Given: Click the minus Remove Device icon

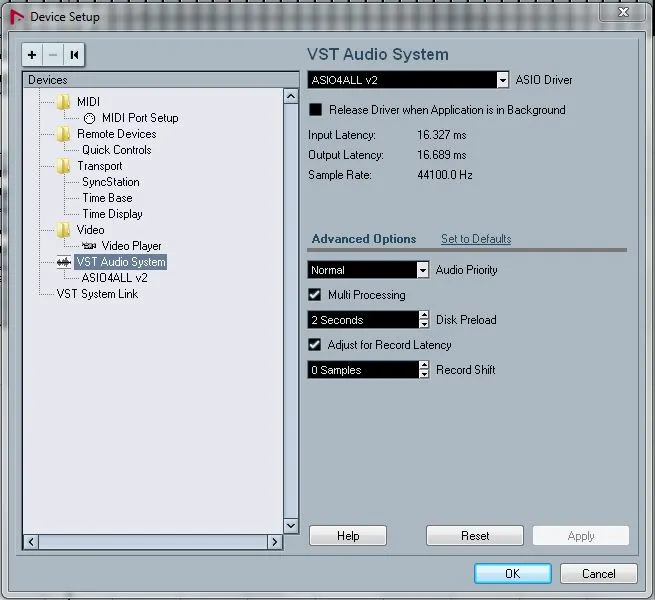Looking at the screenshot, I should click(53, 55).
